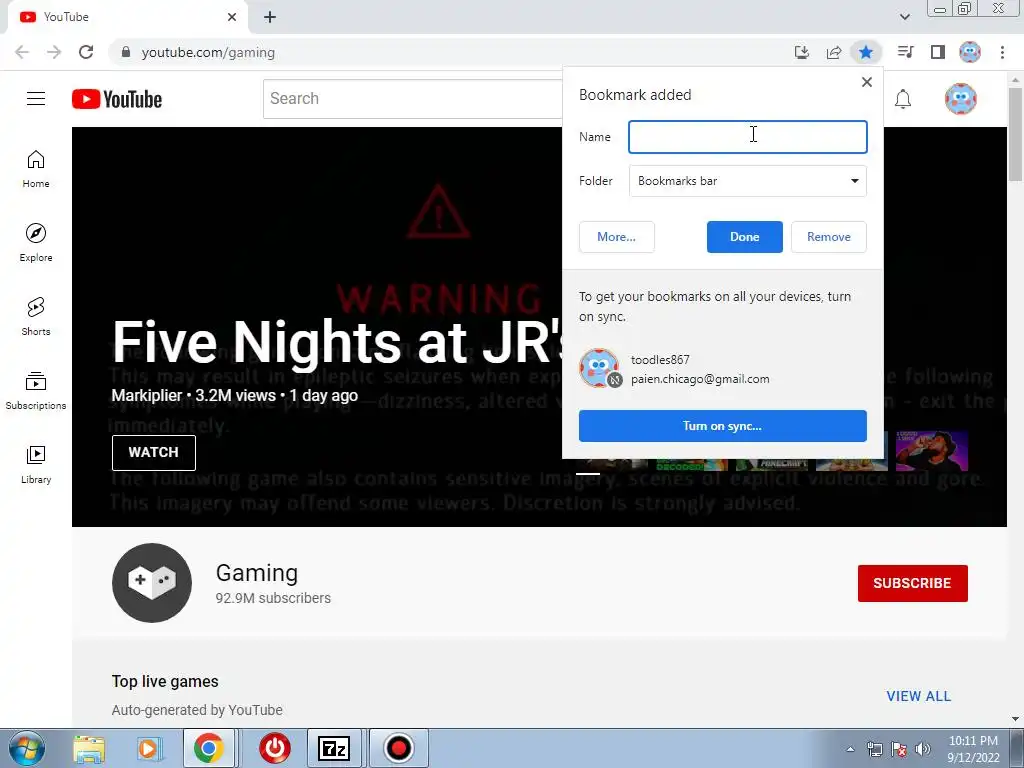Go forward to the next page
The width and height of the screenshot is (1024, 768).
(54, 52)
